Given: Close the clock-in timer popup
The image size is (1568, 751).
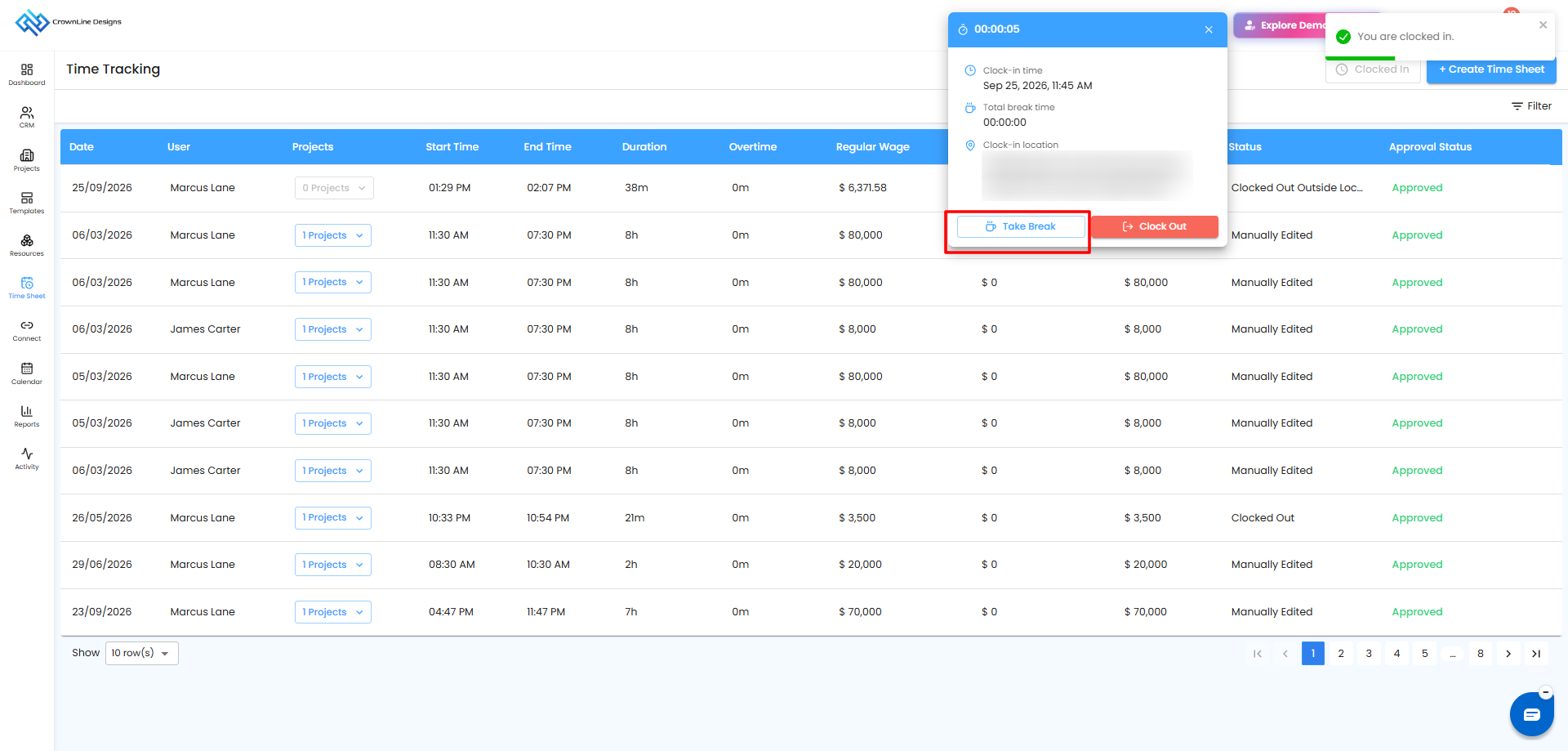Looking at the screenshot, I should point(1209,29).
